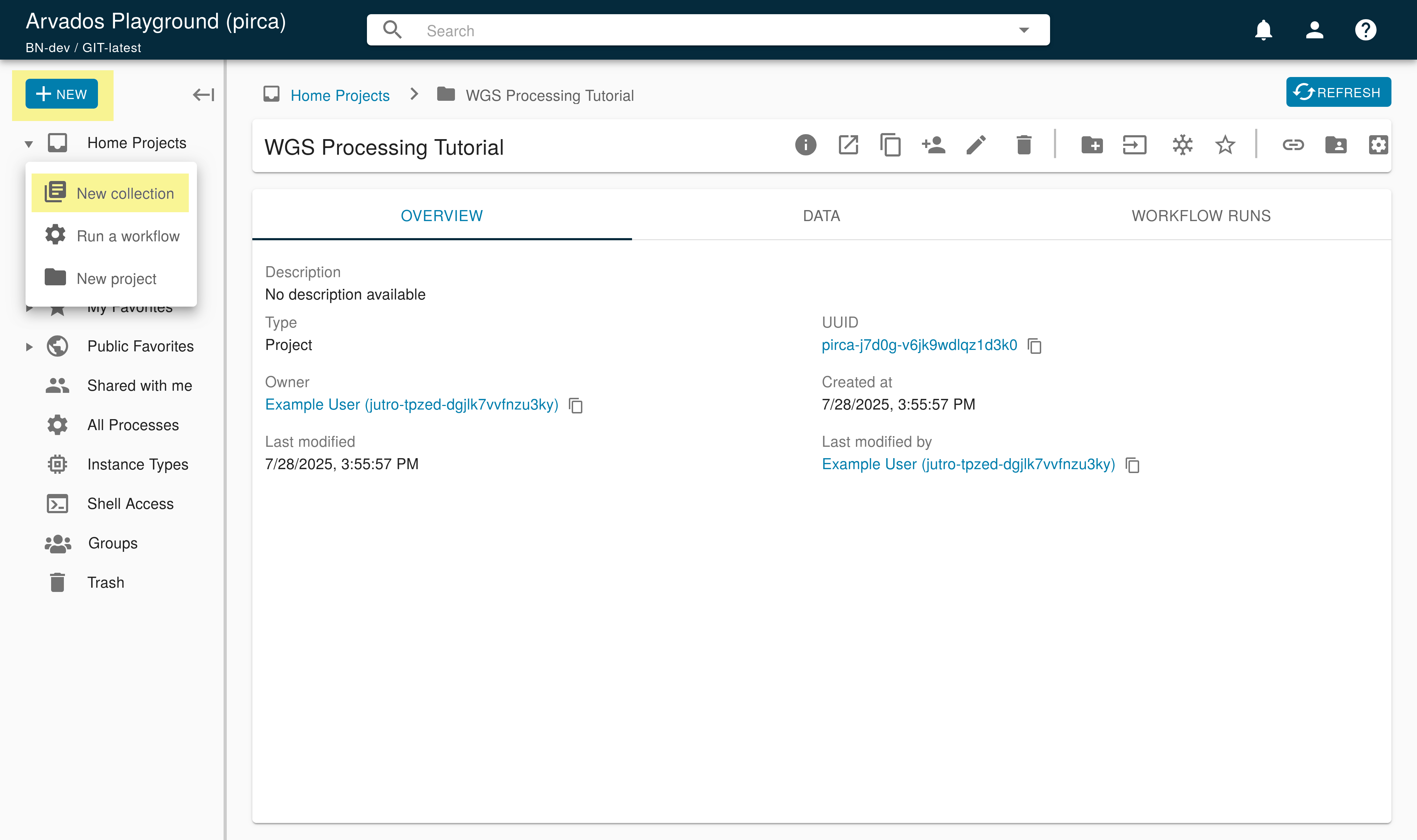The height and width of the screenshot is (840, 1417).
Task: Click the WGS Processing Tutorial folder icon
Action: pyautogui.click(x=446, y=94)
